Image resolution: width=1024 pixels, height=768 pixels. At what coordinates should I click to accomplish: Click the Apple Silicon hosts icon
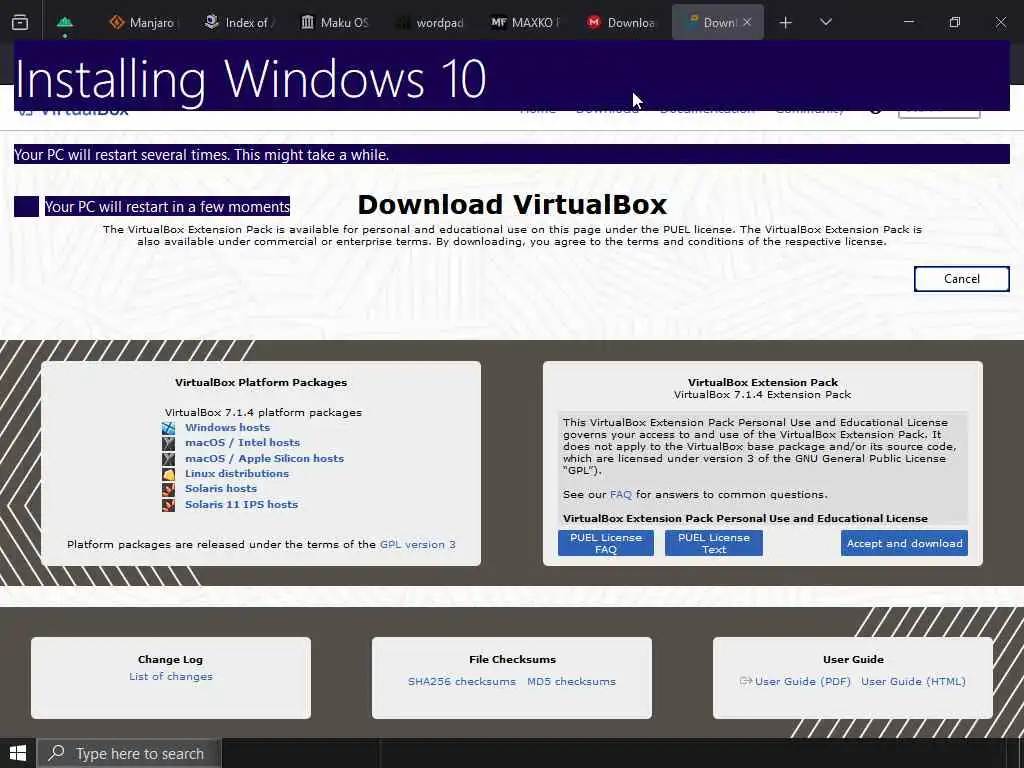click(168, 458)
